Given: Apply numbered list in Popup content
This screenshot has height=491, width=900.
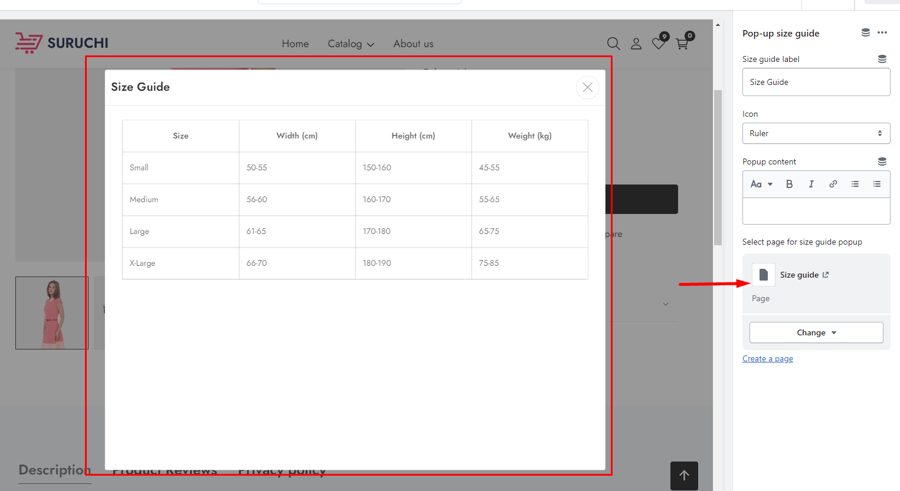Looking at the screenshot, I should (877, 184).
